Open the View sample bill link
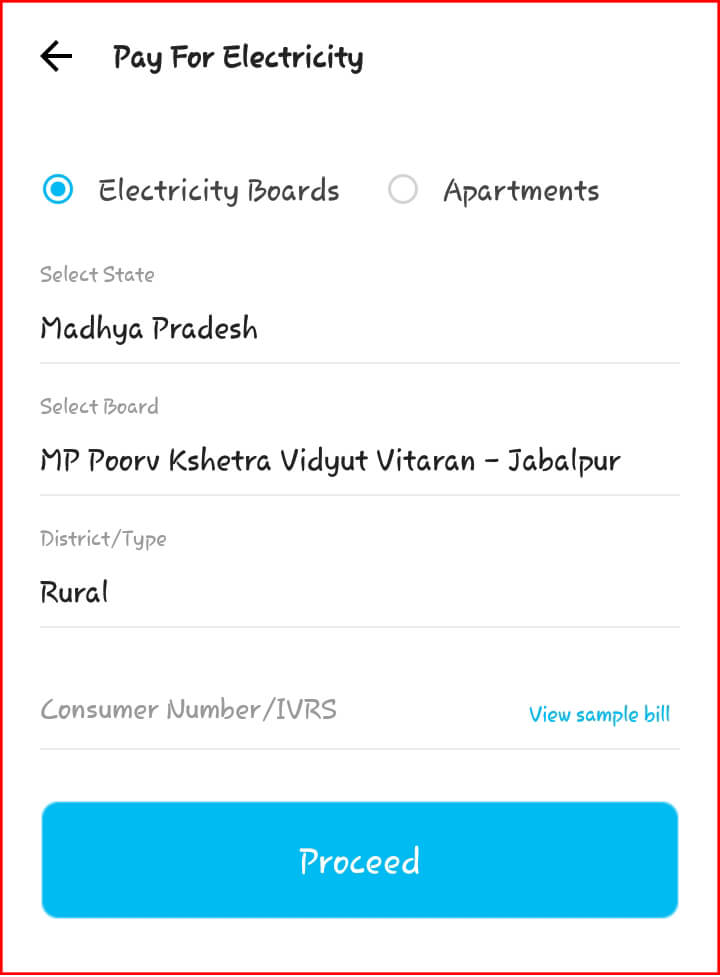Viewport: 720px width, 977px height. point(599,714)
